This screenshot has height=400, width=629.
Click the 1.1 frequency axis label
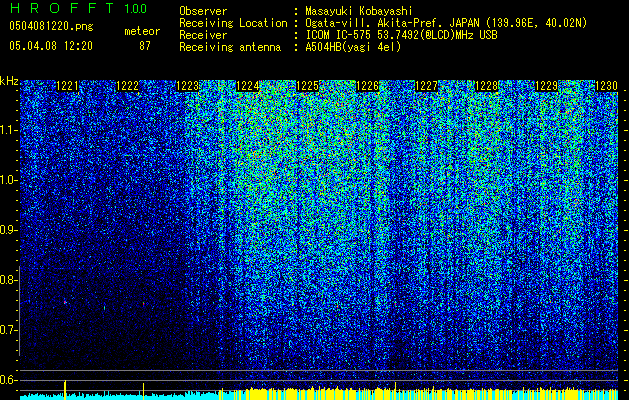pos(8,131)
